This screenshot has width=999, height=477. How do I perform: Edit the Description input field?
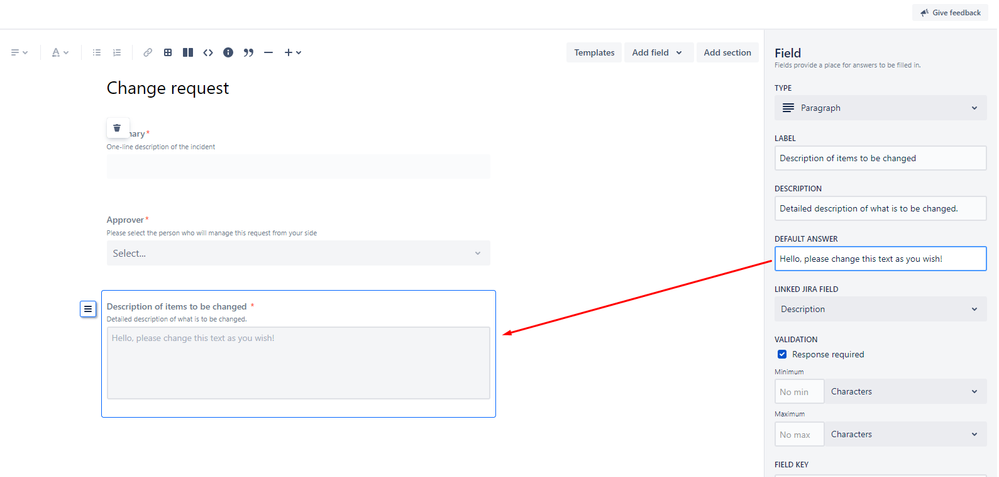click(880, 208)
